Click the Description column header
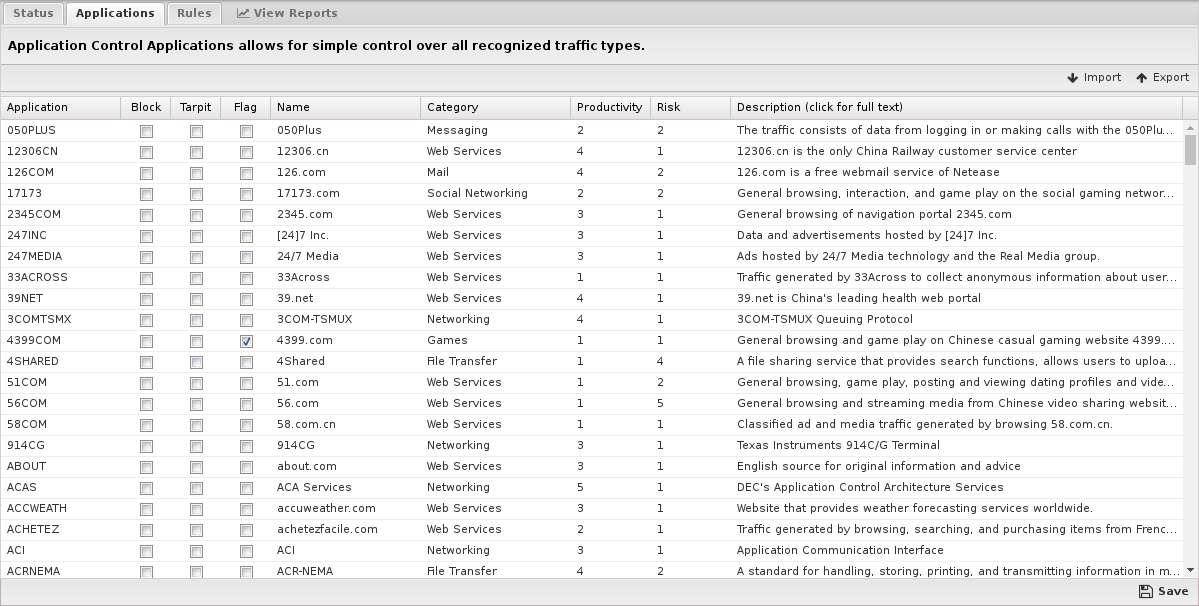The image size is (1199, 606). 957,107
